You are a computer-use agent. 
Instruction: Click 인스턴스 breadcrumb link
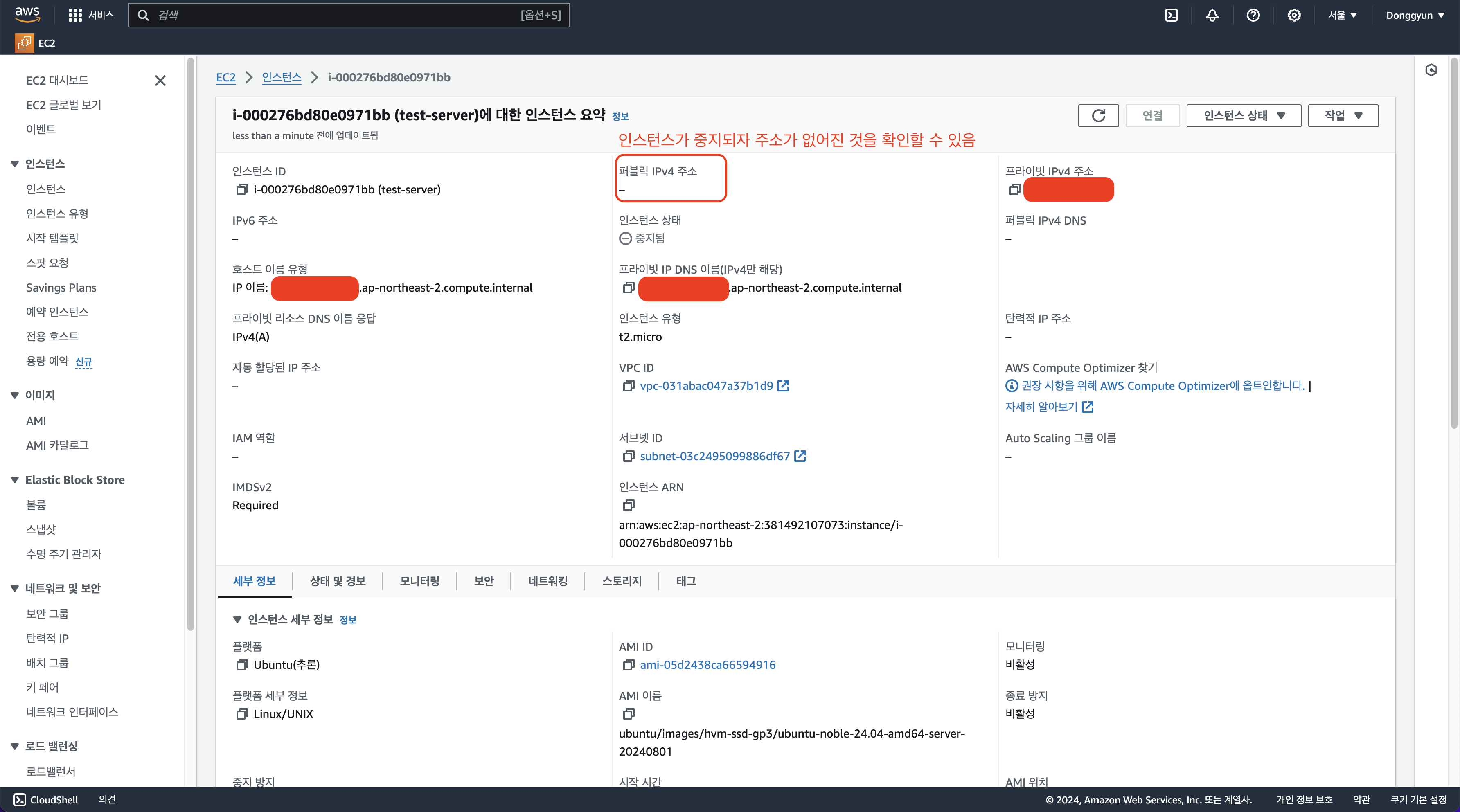point(281,78)
